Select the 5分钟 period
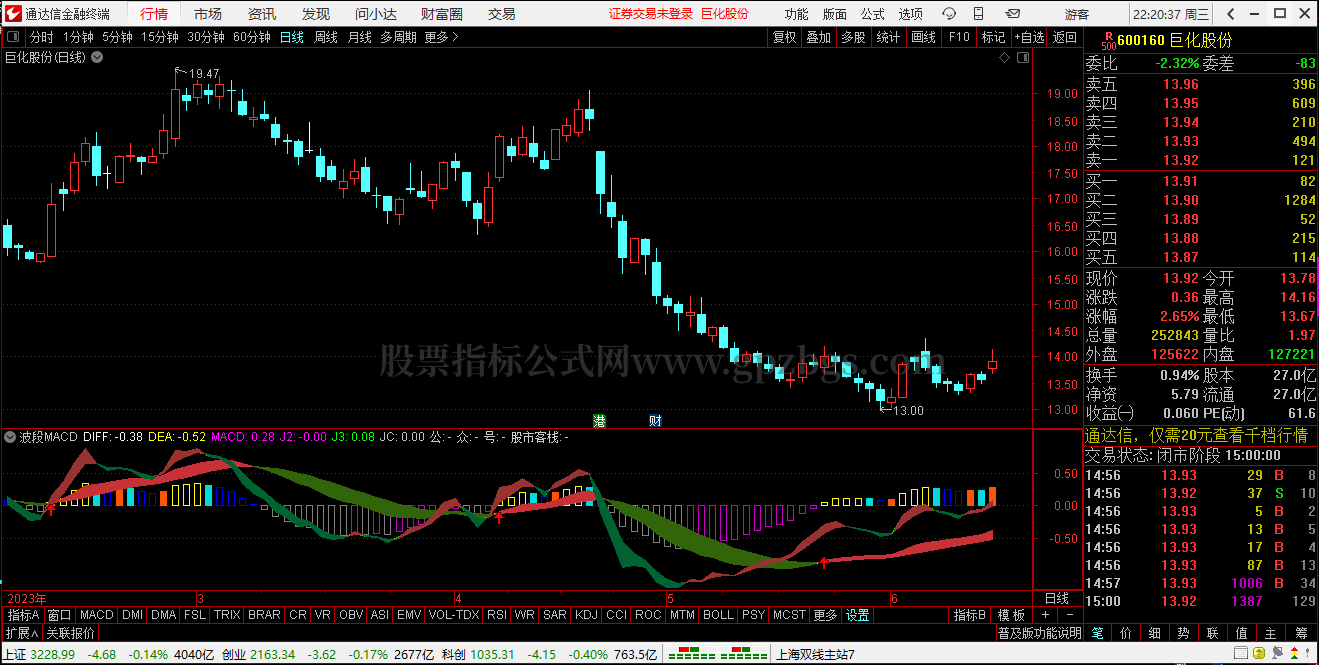The height and width of the screenshot is (665, 1319). click(x=117, y=37)
